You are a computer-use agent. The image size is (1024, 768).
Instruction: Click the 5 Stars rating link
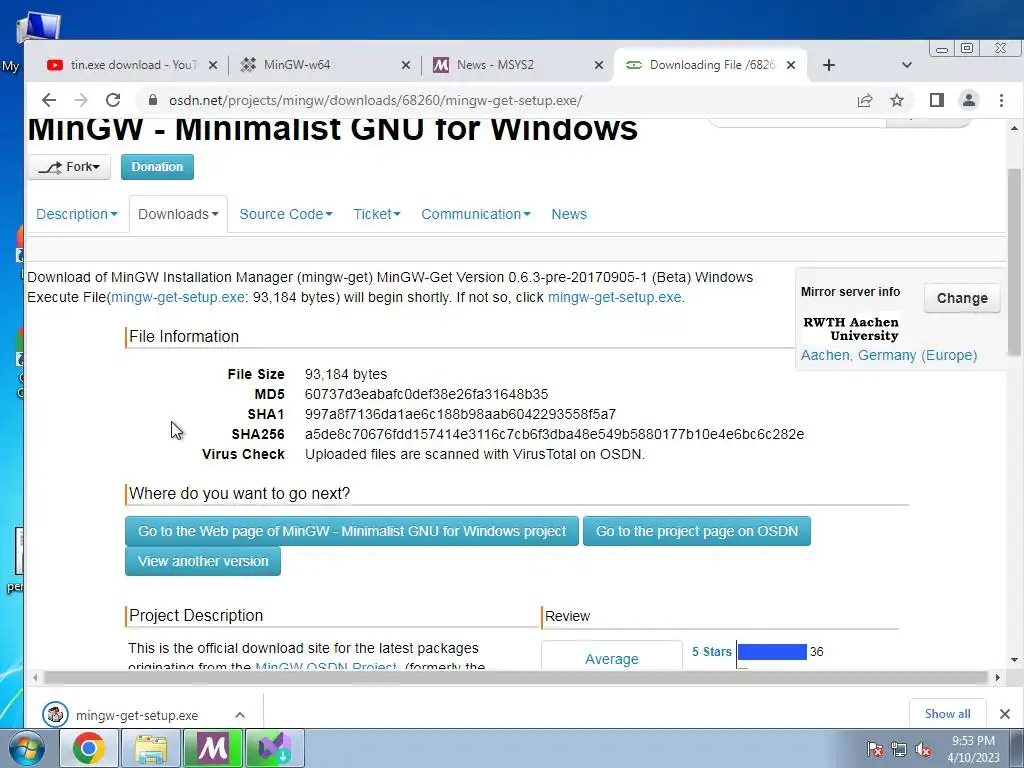click(712, 652)
